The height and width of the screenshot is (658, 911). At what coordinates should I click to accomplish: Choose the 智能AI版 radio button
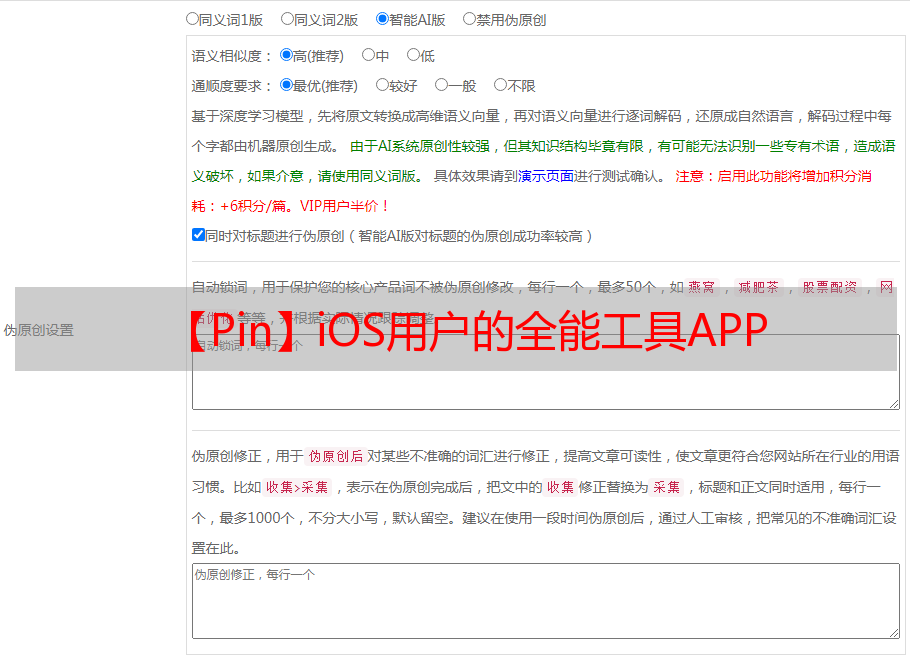tap(382, 19)
